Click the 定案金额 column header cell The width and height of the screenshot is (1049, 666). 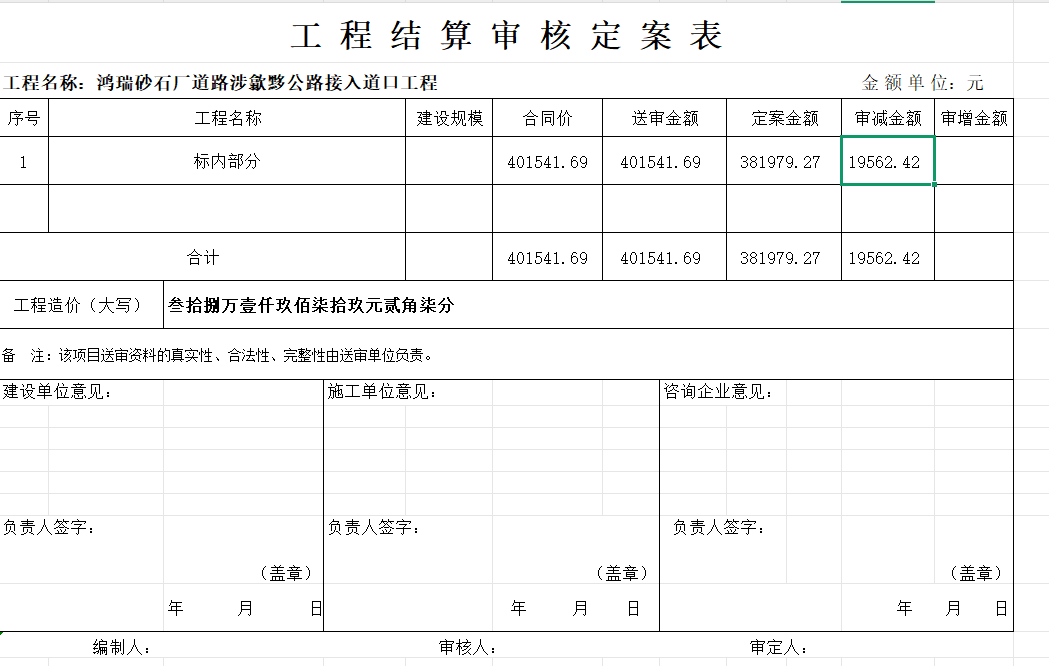(x=783, y=117)
